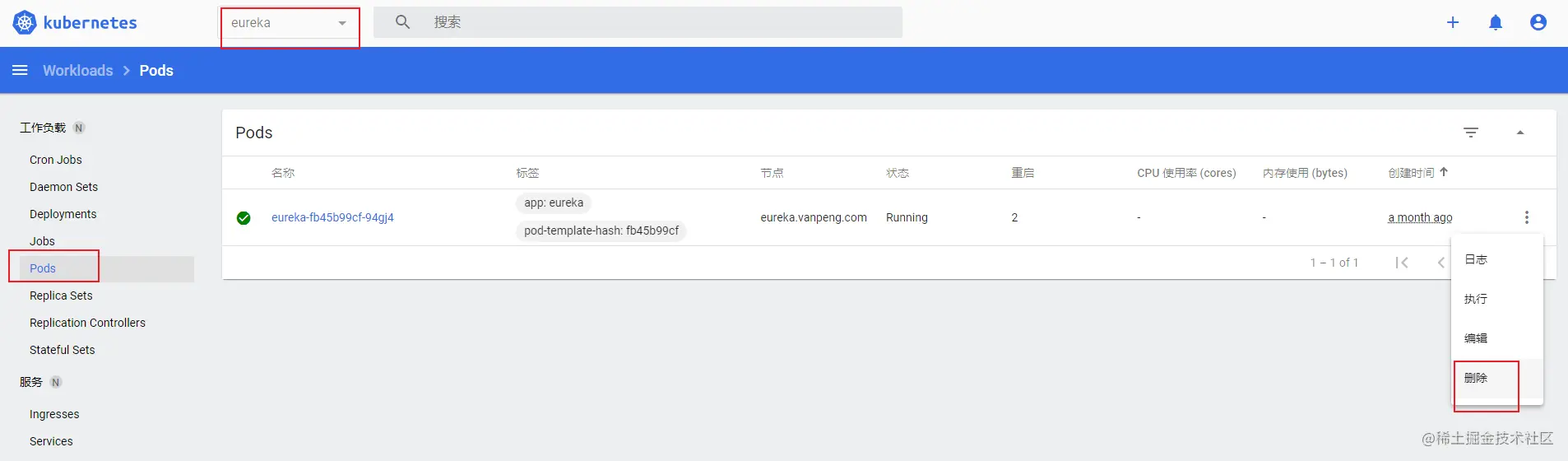
Task: Open the hamburger navigation menu
Action: [x=20, y=70]
